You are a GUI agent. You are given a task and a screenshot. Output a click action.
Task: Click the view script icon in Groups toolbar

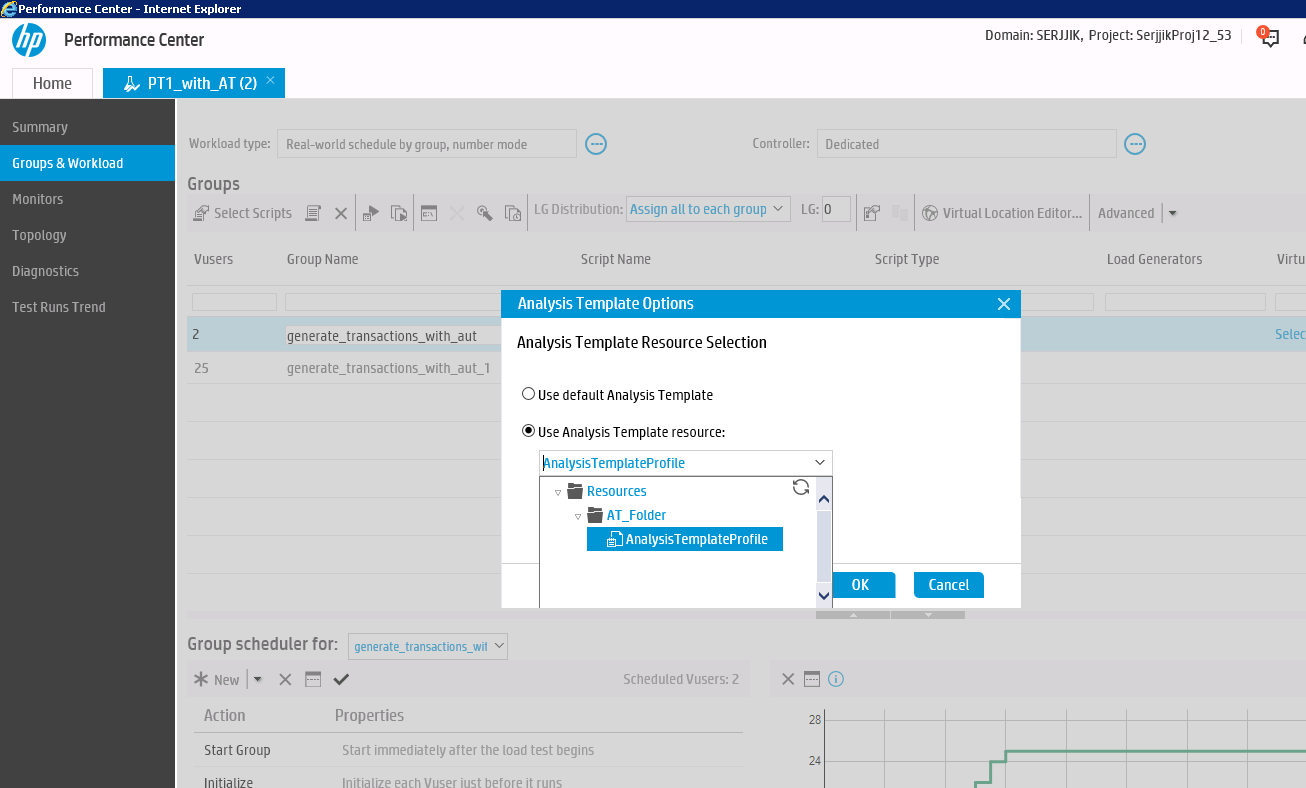coord(313,213)
